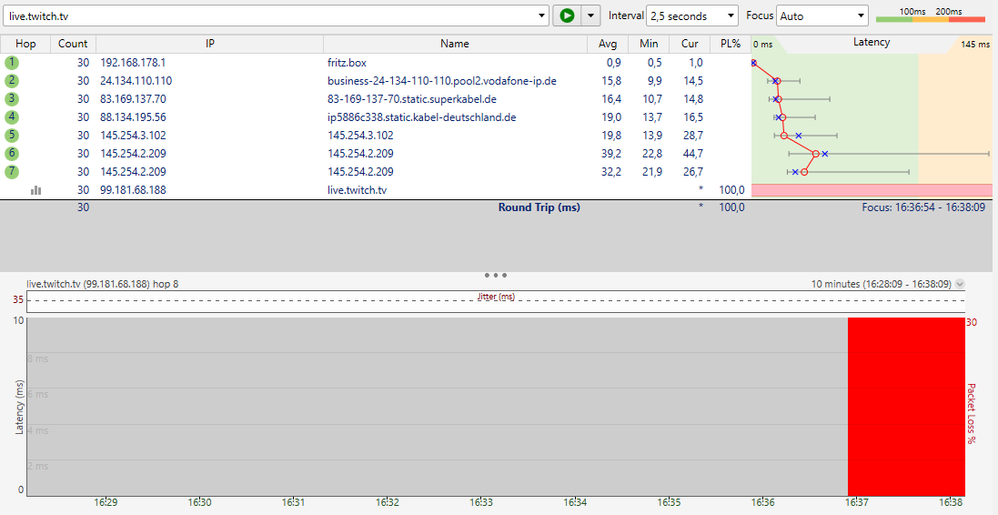Click the green 100ms latency legend bar
The height and width of the screenshot is (515, 998).
pyautogui.click(x=894, y=20)
